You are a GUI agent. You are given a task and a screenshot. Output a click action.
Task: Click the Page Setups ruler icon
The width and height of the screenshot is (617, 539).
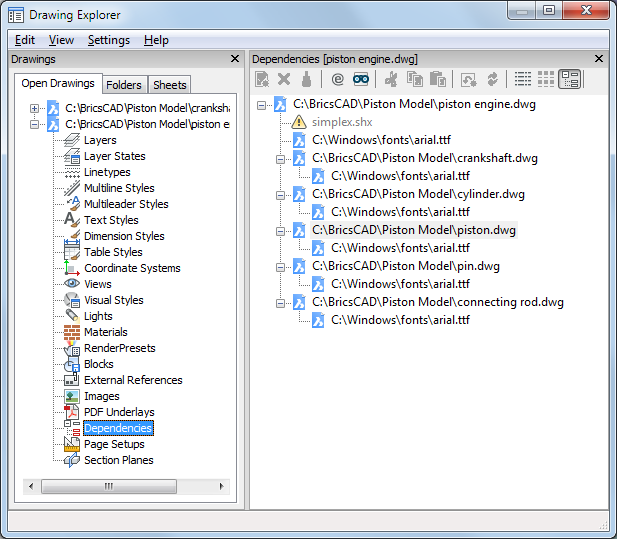point(72,444)
